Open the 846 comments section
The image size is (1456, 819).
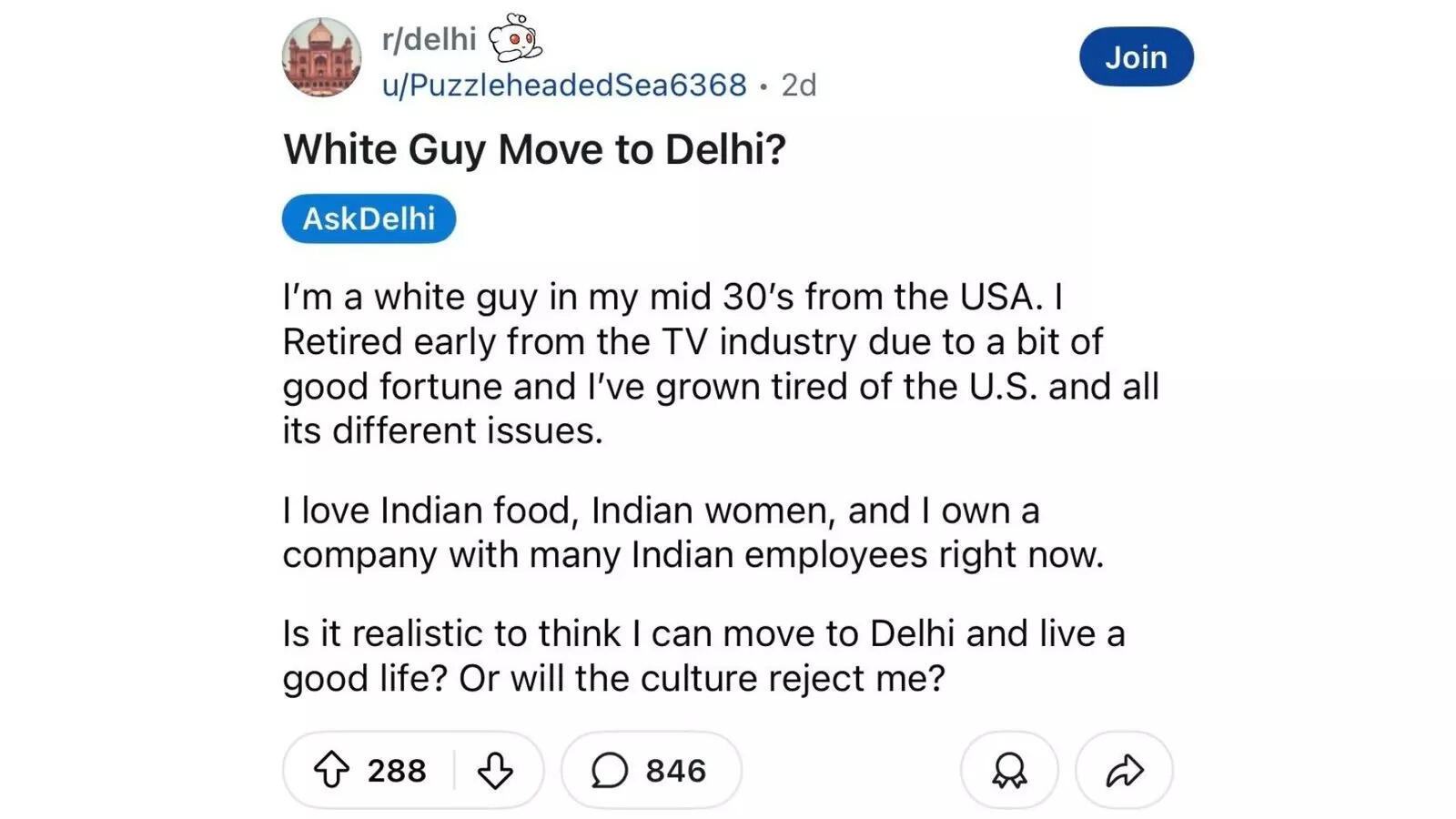650,769
